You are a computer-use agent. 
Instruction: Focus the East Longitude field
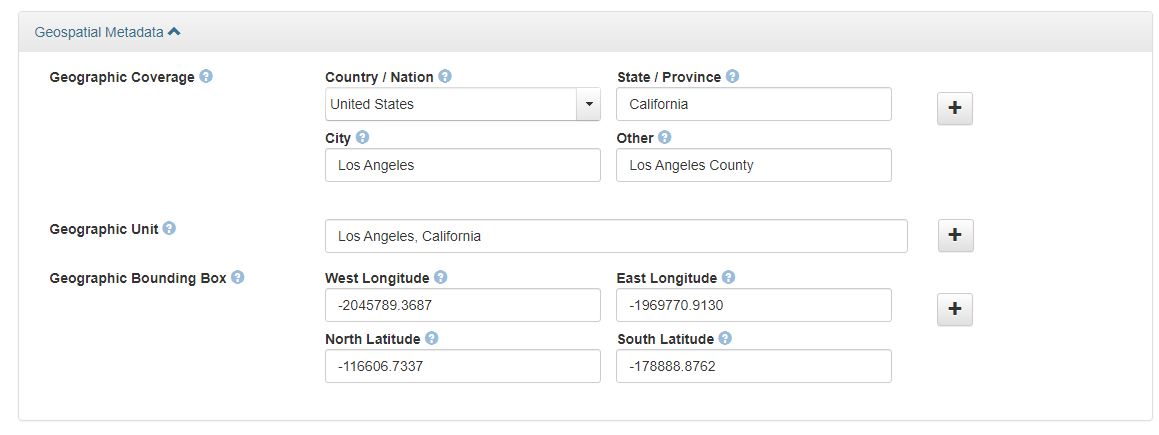click(754, 305)
